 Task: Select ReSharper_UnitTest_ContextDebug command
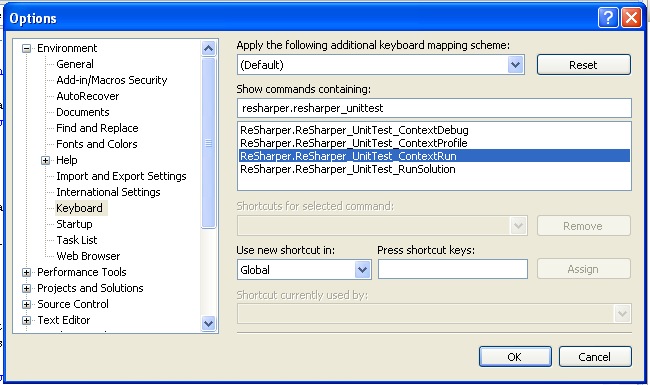pyautogui.click(x=434, y=130)
